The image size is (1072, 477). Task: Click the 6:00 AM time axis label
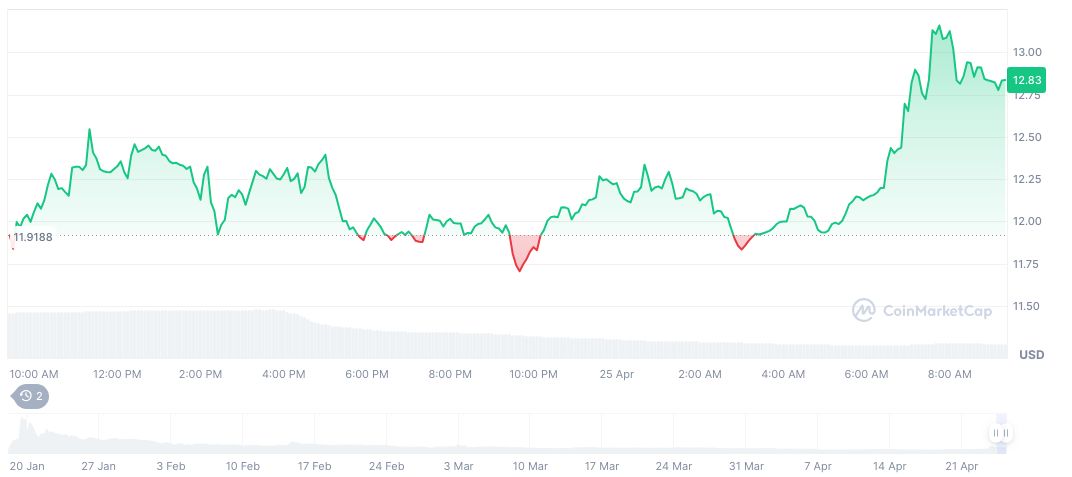pos(866,374)
